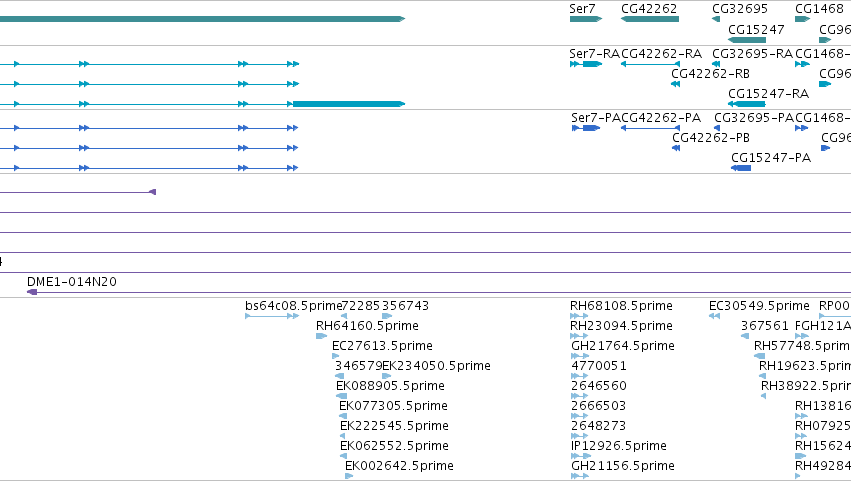Click the EK002642.5prime EST label
The width and height of the screenshot is (851, 481).
[399, 466]
